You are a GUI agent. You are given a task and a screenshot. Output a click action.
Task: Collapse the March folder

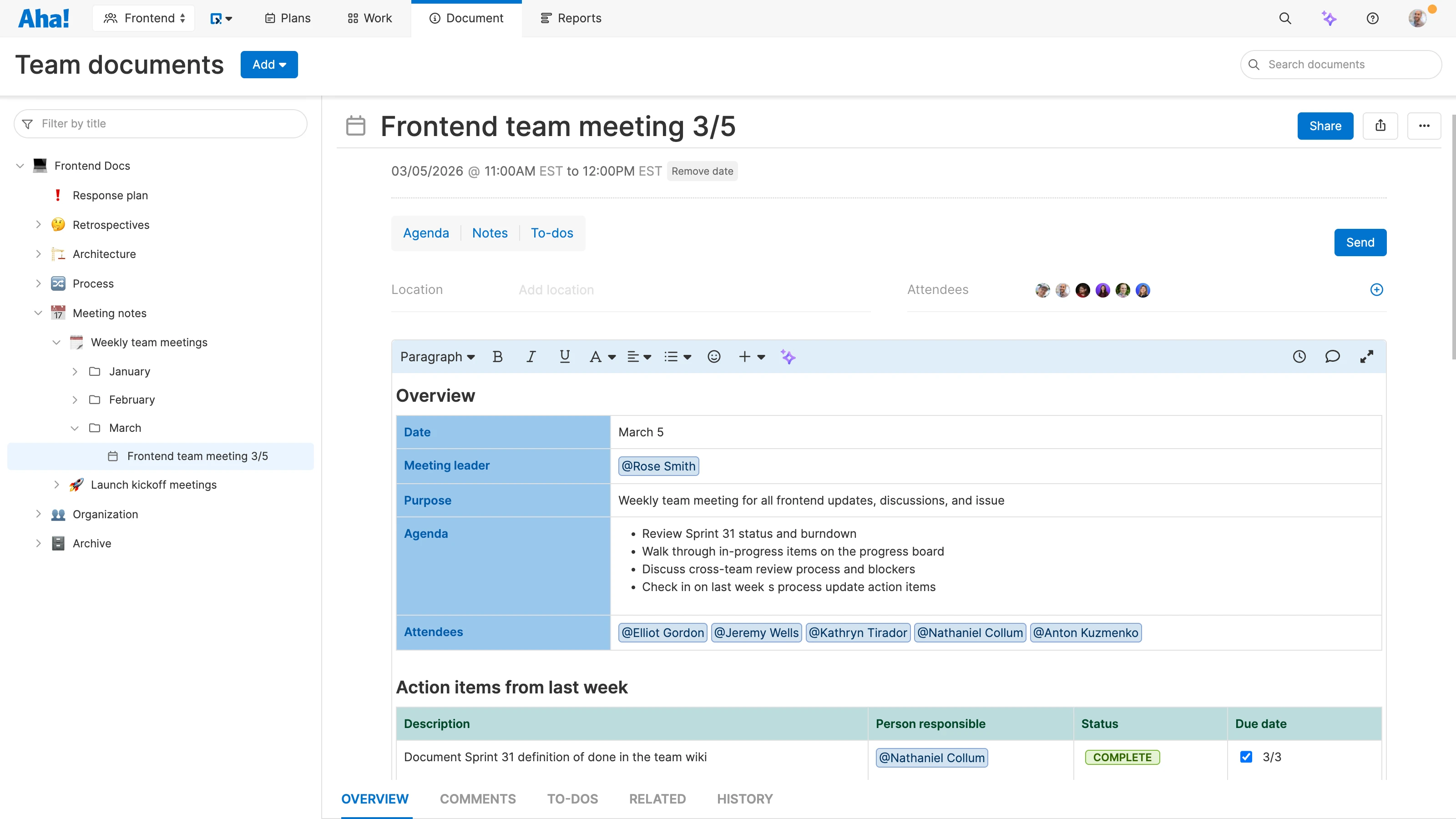75,428
